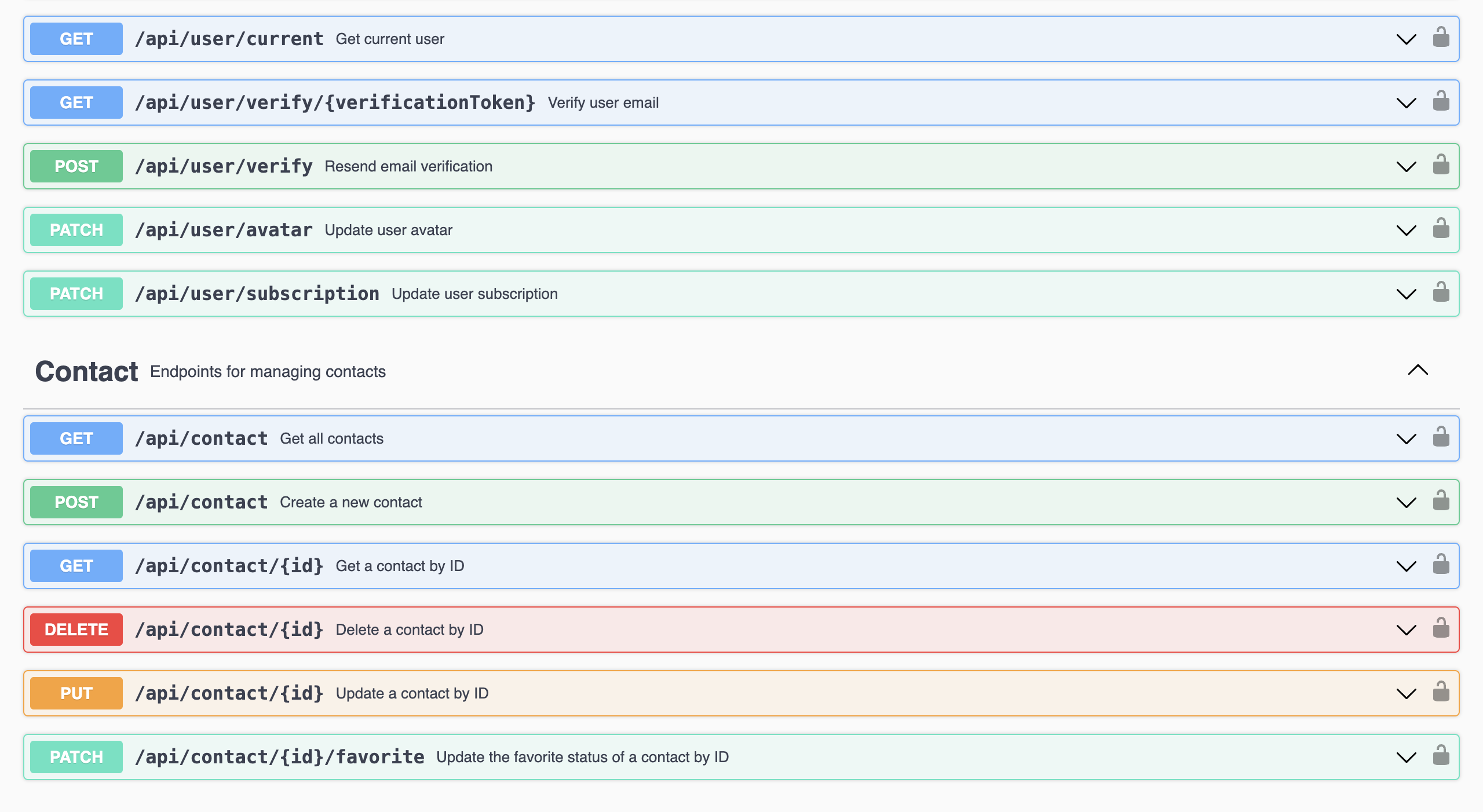Image resolution: width=1483 pixels, height=812 pixels.
Task: Click lock icon on Get all contacts row
Action: 1441,437
